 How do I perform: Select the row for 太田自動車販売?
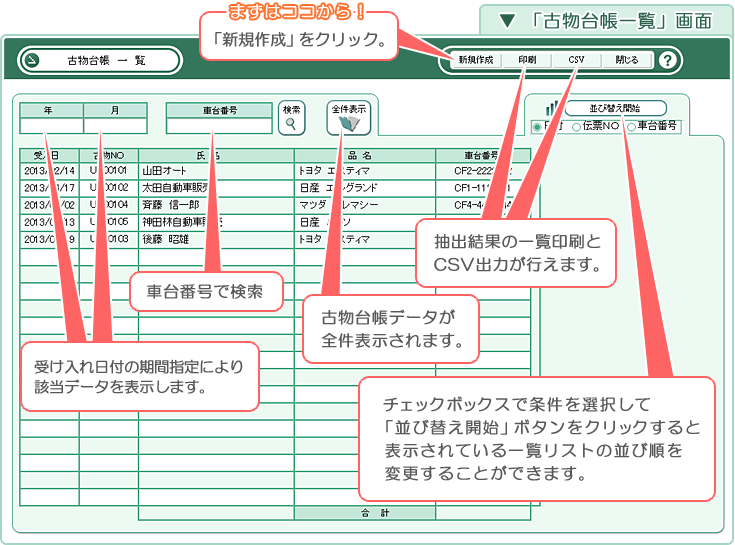tap(275, 188)
